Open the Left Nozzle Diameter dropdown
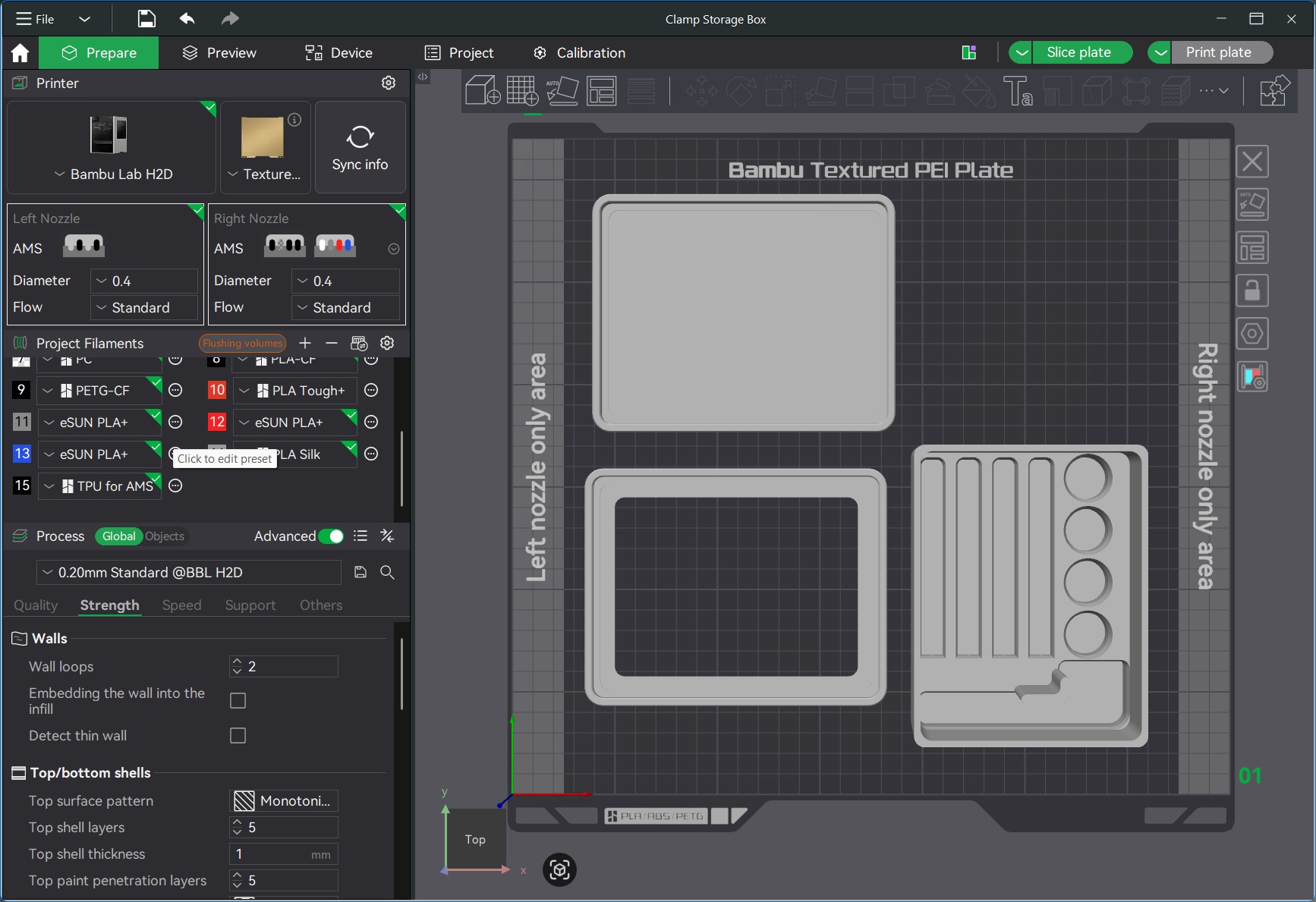Screen dimensions: 1316x902 click(x=144, y=281)
